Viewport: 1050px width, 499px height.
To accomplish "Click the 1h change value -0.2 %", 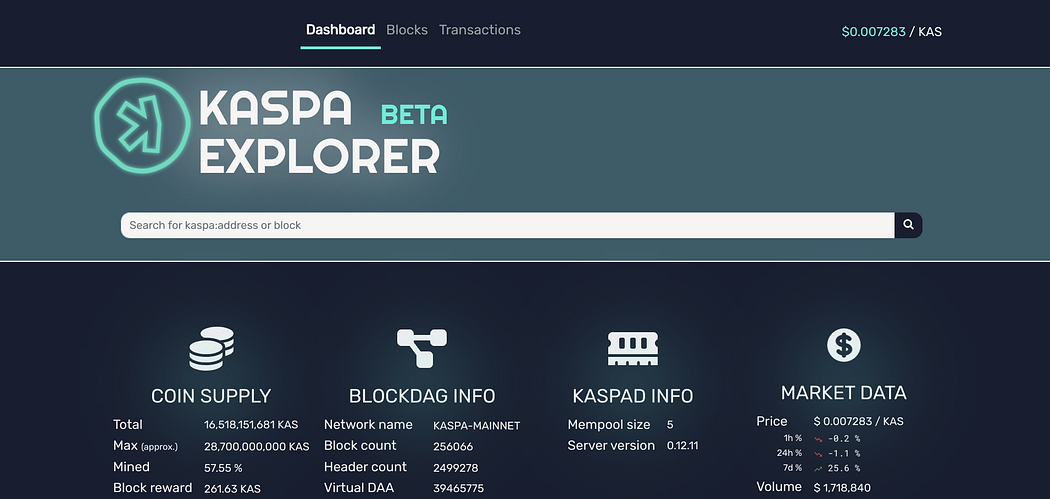I will pos(844,439).
